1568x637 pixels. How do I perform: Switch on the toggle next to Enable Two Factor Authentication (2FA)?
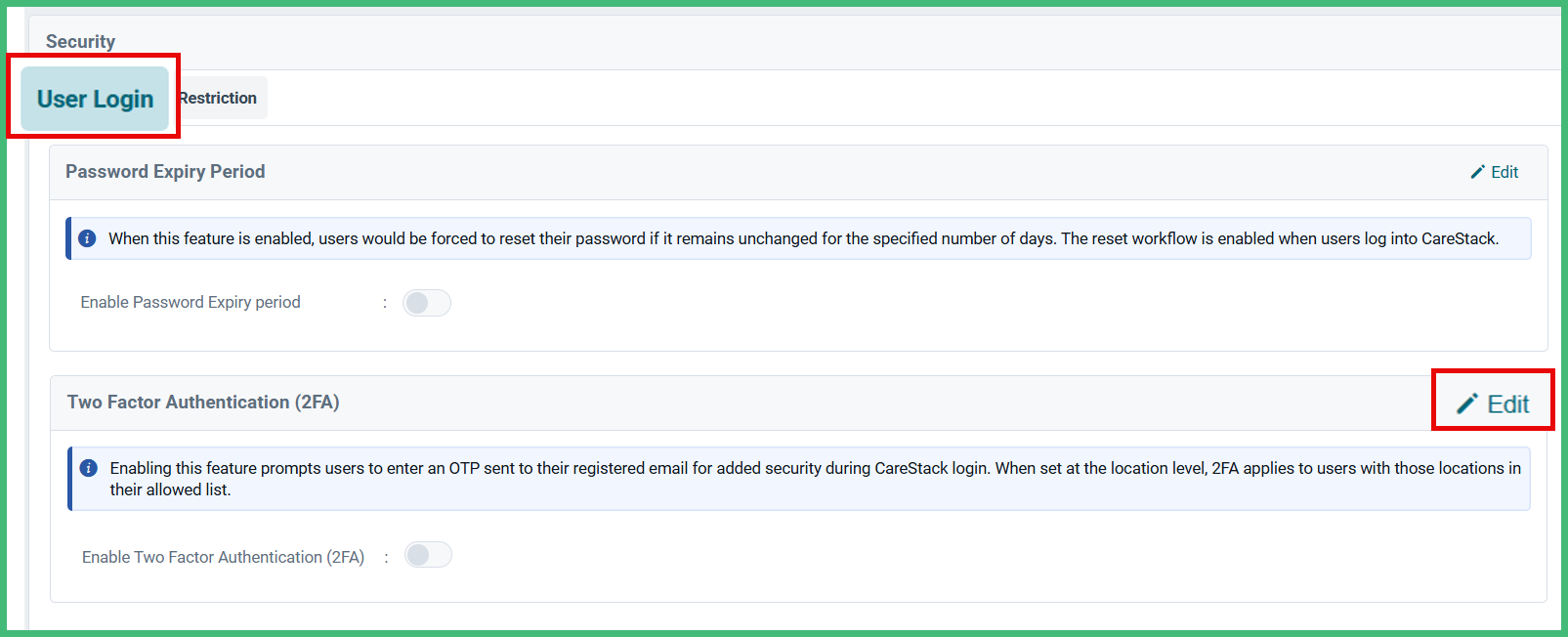[427, 554]
